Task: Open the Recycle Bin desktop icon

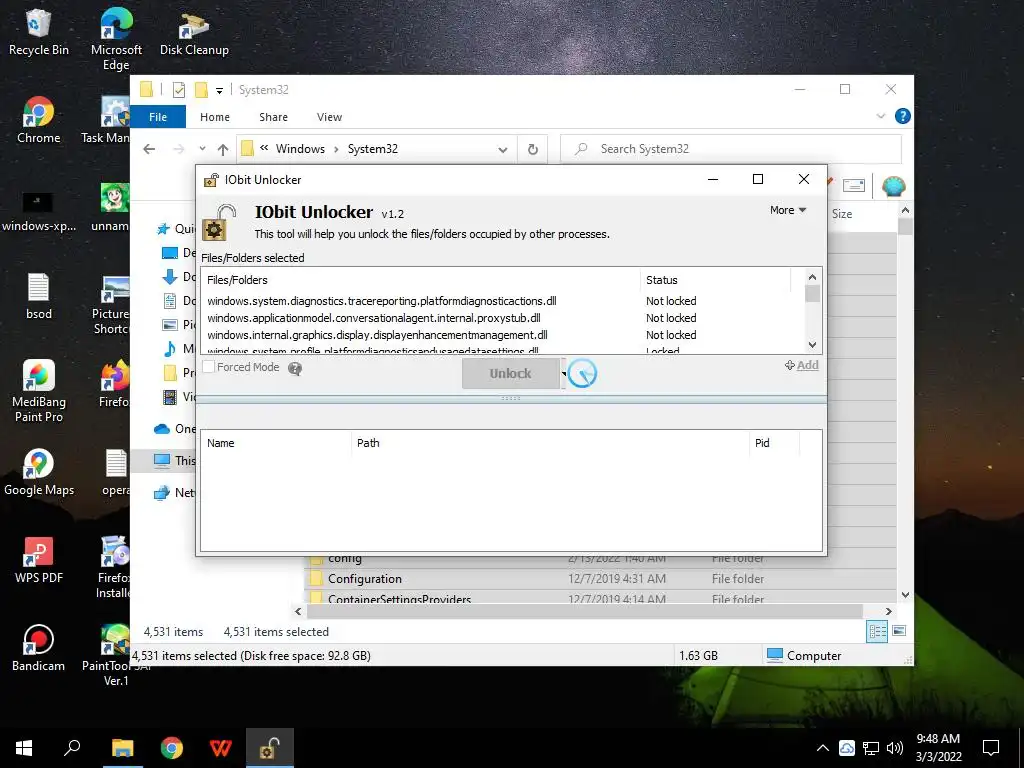Action: click(39, 33)
